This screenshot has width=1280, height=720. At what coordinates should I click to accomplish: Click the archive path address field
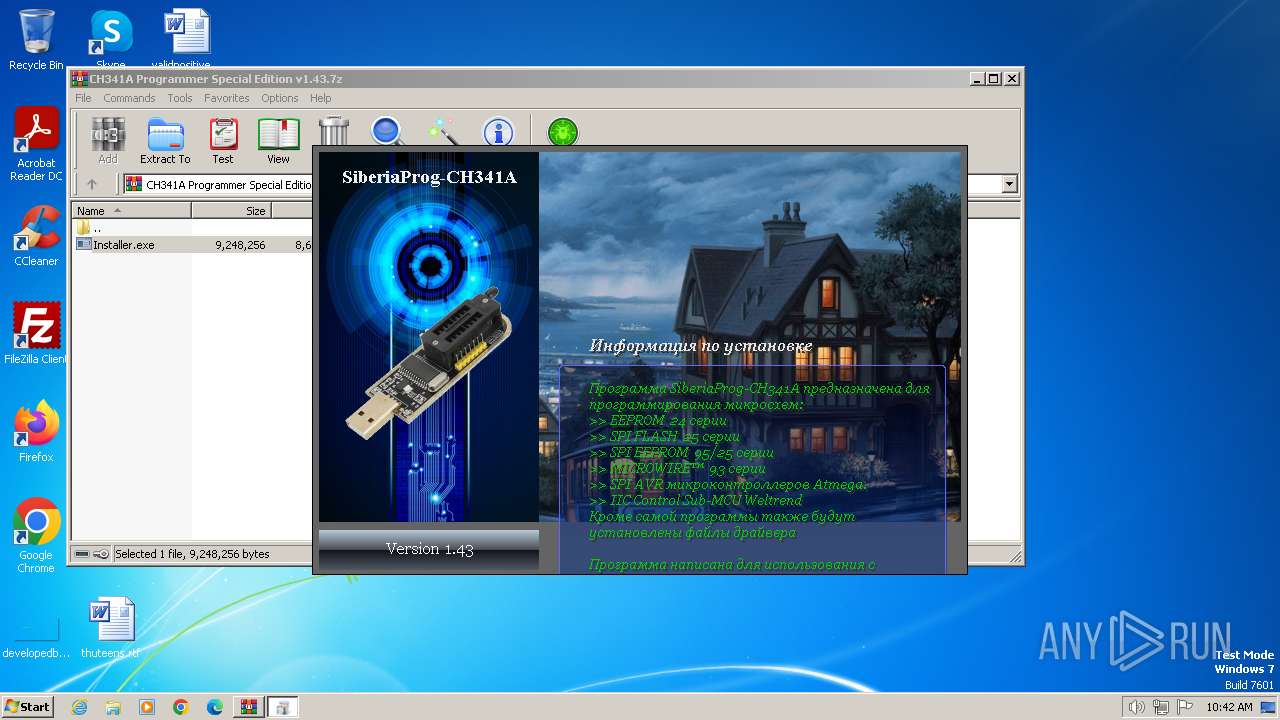[x=228, y=185]
